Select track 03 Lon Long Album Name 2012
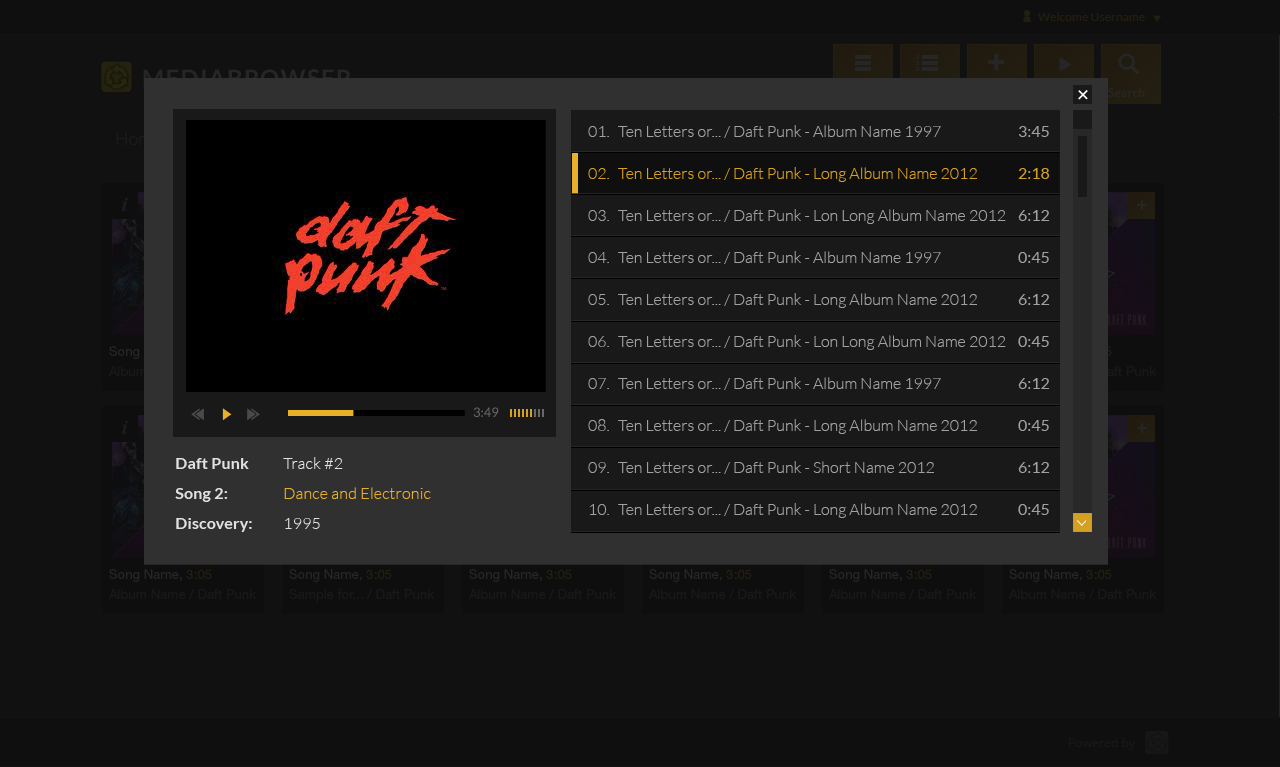 tap(815, 215)
